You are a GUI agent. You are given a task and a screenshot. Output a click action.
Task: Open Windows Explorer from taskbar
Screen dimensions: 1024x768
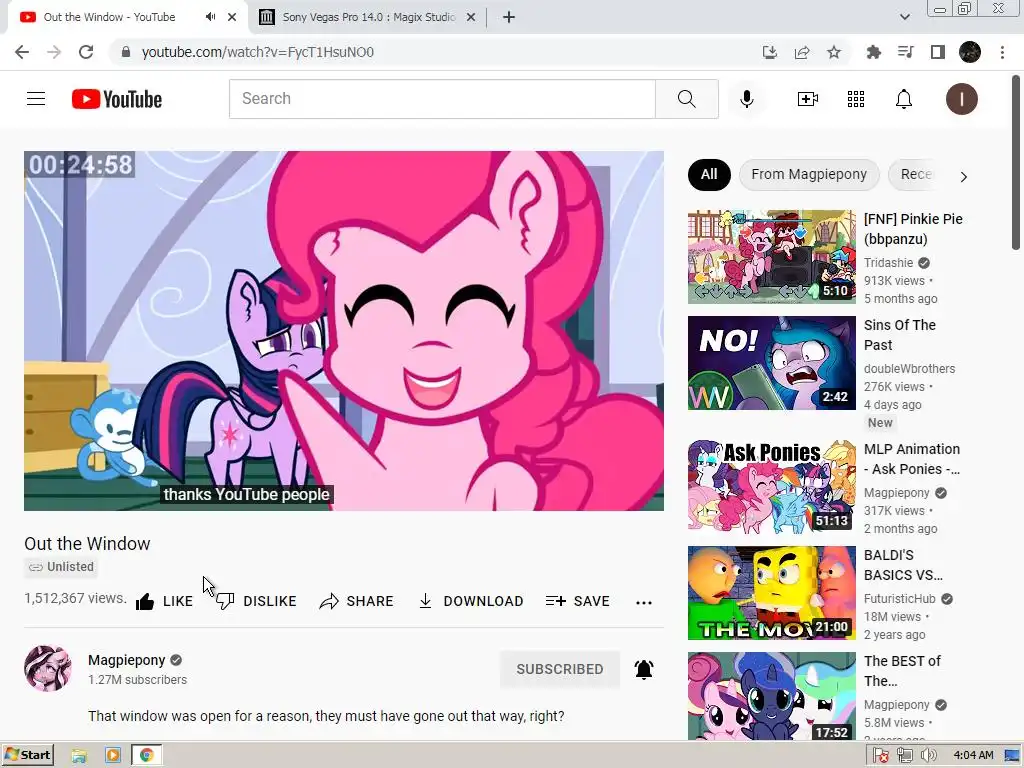79,756
